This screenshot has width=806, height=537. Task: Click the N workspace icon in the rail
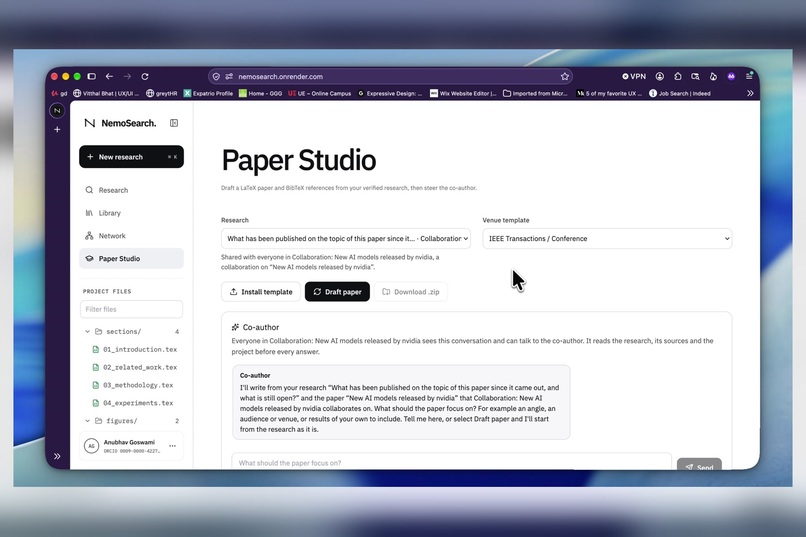[x=57, y=110]
